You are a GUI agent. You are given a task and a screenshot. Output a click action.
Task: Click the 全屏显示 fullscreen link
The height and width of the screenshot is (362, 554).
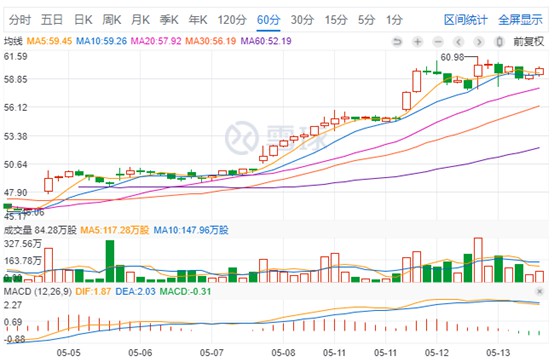click(x=520, y=20)
